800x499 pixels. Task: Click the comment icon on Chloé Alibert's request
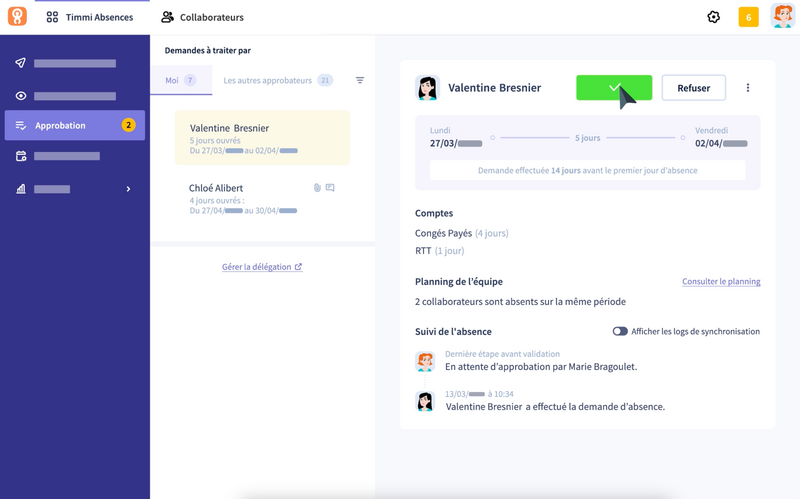(x=330, y=188)
